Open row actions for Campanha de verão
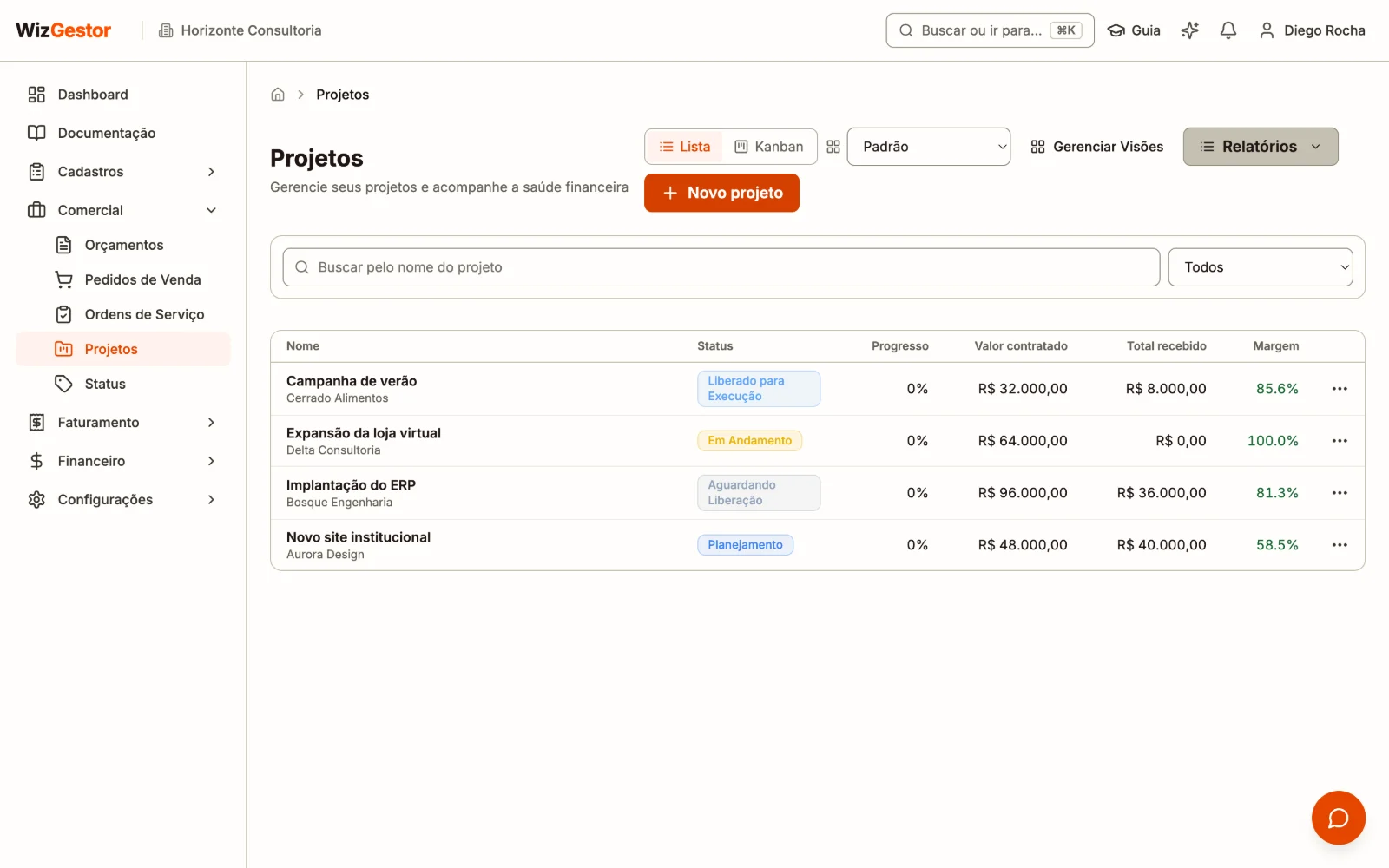 1340,389
